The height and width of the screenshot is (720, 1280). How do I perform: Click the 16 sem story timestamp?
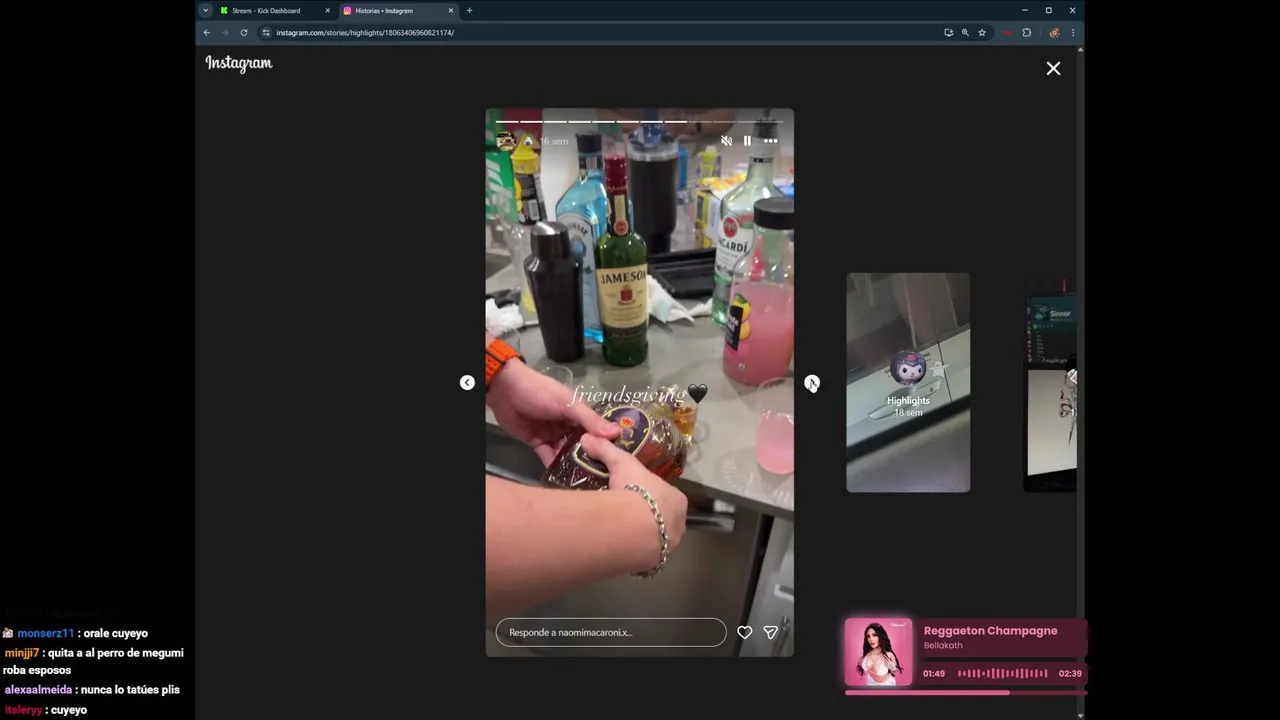(554, 142)
